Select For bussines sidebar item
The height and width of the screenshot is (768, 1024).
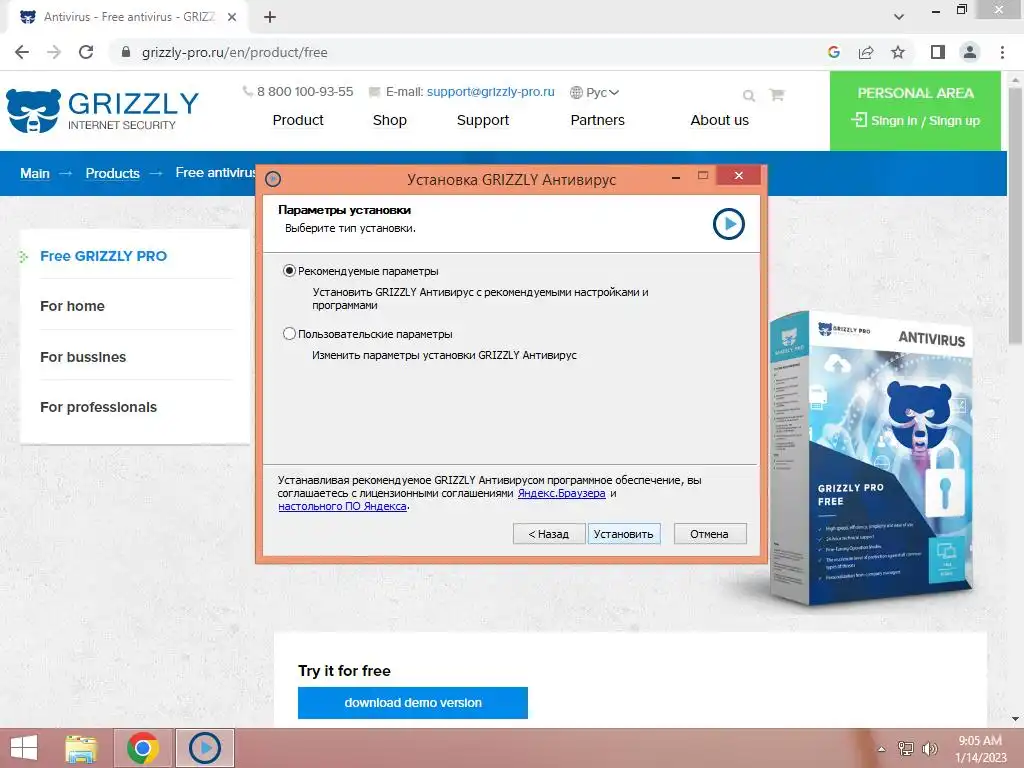(x=83, y=357)
